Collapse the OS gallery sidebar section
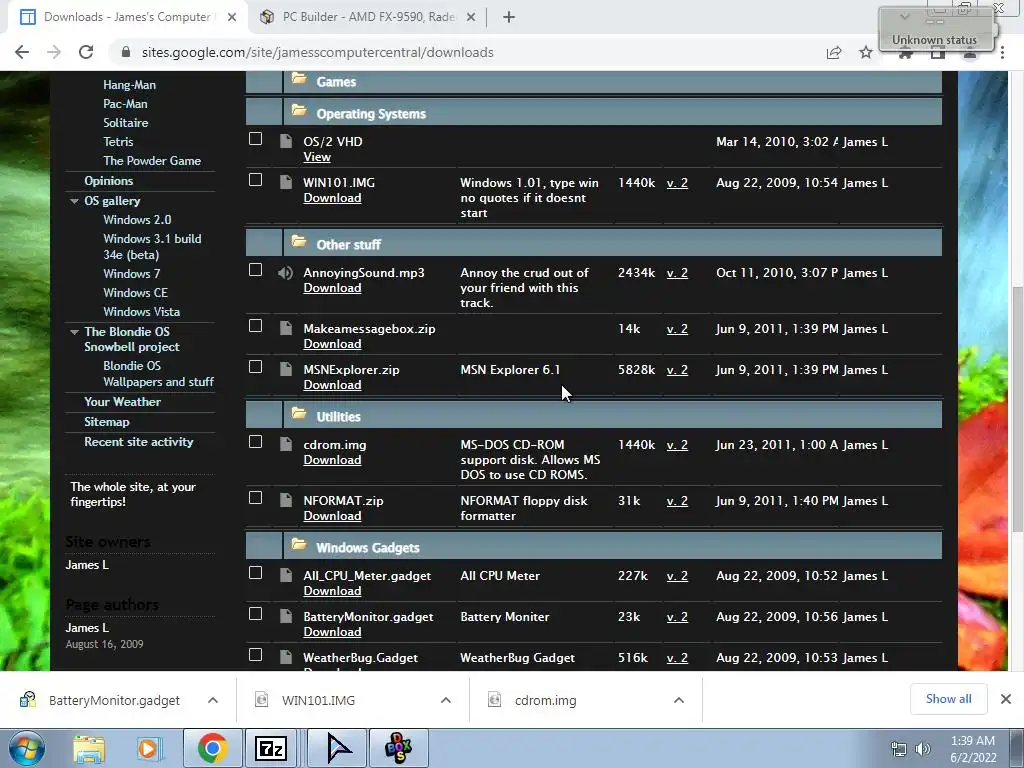The height and width of the screenshot is (768, 1024). point(74,201)
